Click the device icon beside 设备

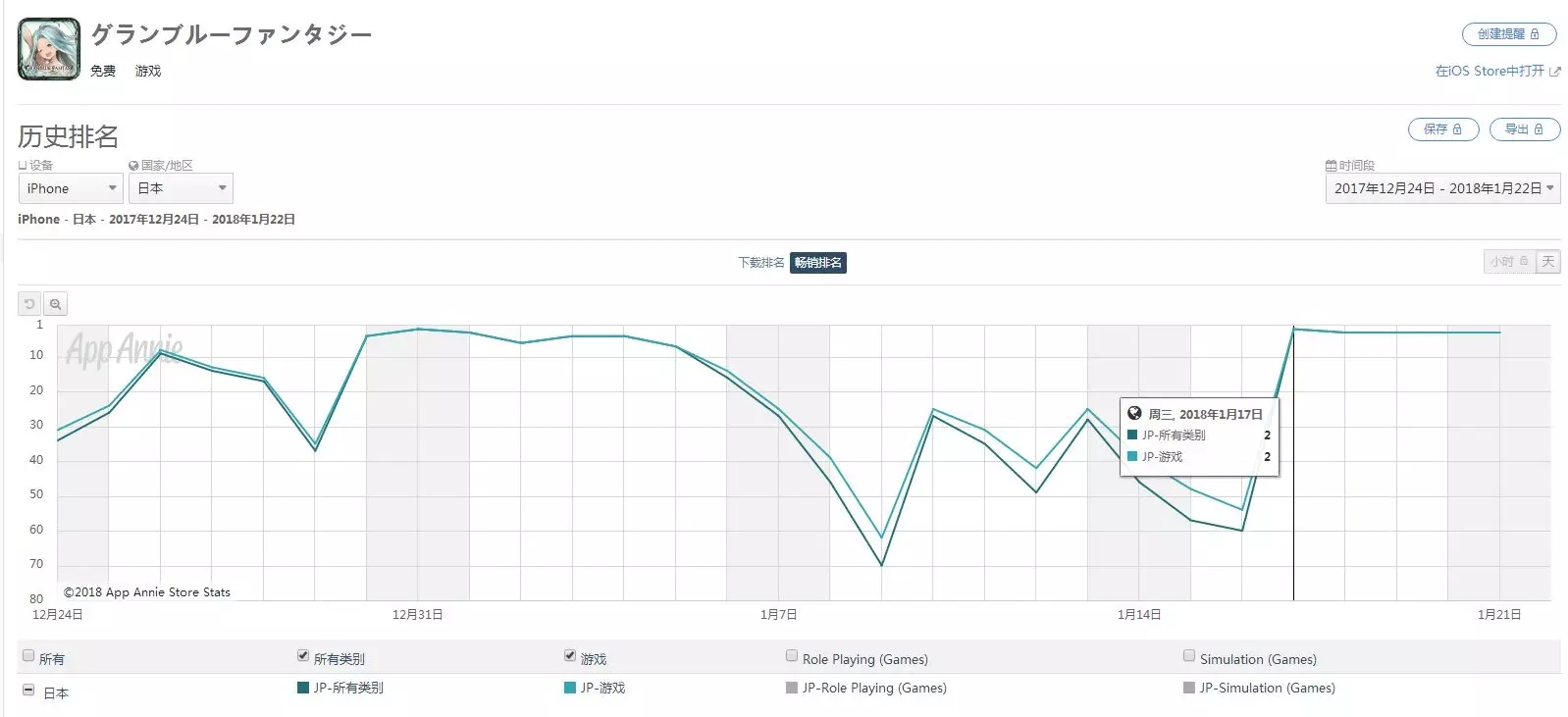23,166
